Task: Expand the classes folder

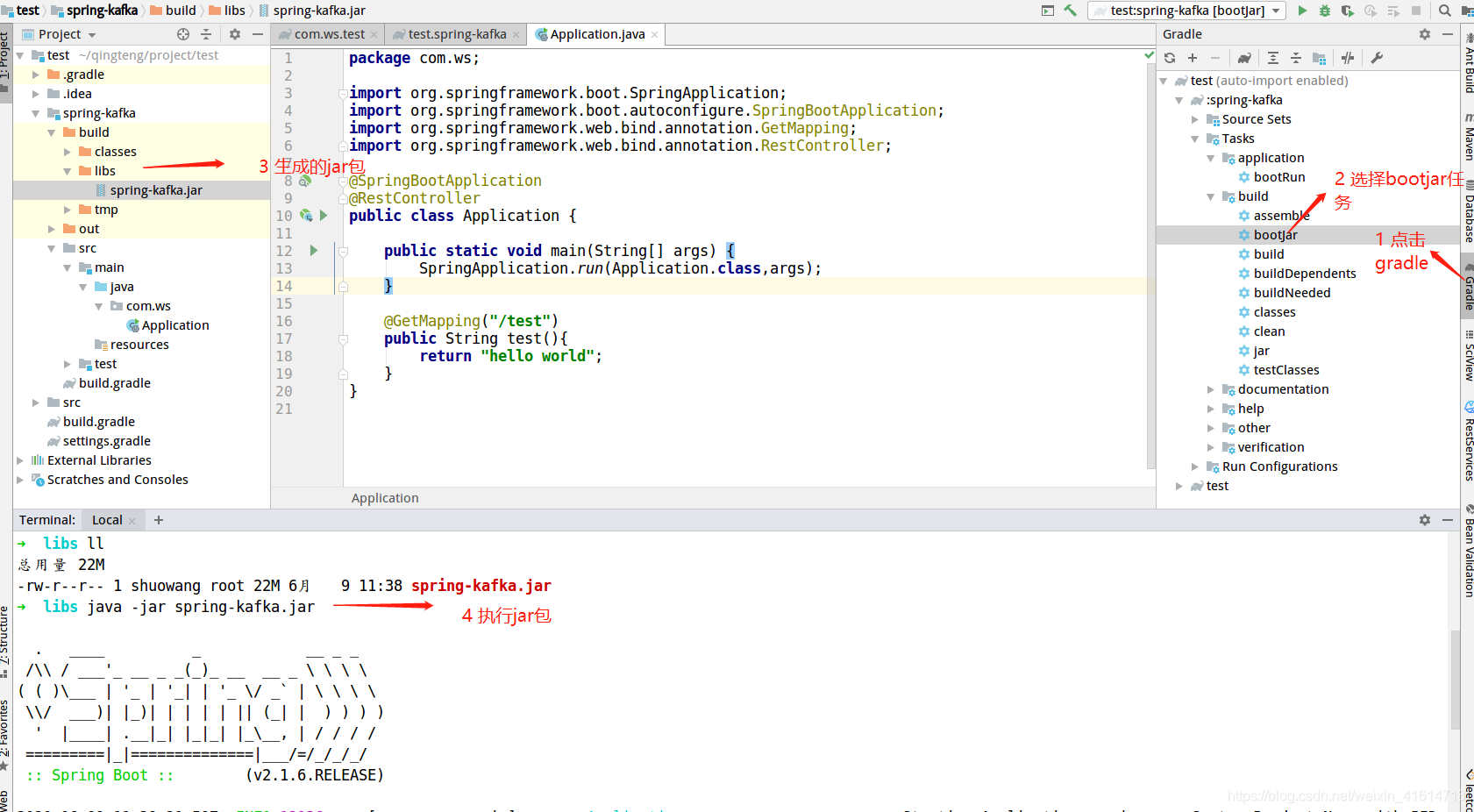Action: coord(68,152)
